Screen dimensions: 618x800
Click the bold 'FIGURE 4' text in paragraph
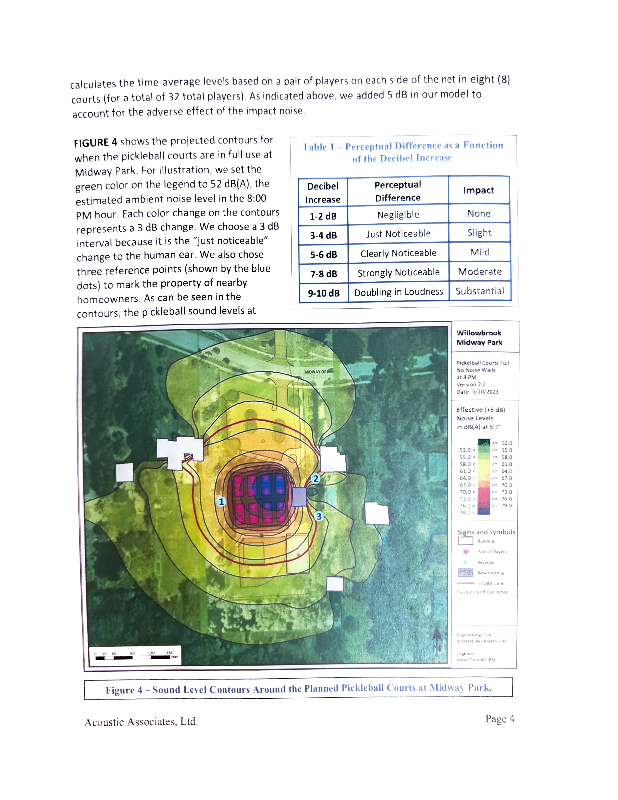pyautogui.click(x=95, y=142)
